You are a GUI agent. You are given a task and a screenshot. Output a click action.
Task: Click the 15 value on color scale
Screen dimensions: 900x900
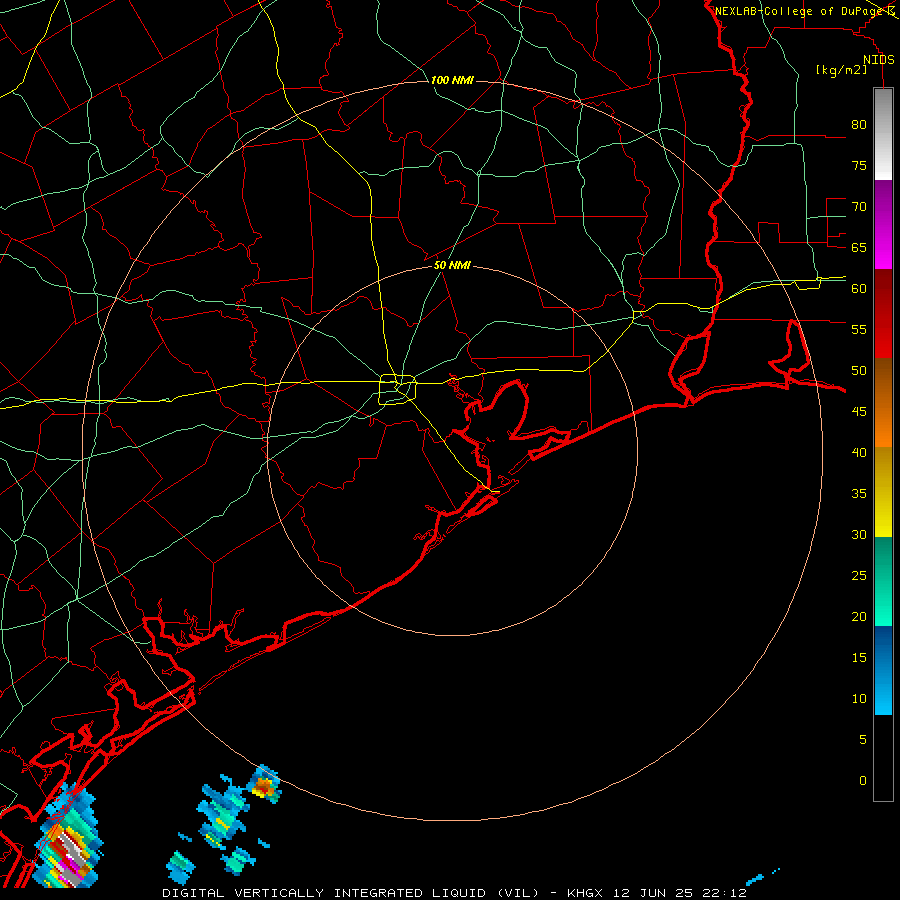(859, 657)
